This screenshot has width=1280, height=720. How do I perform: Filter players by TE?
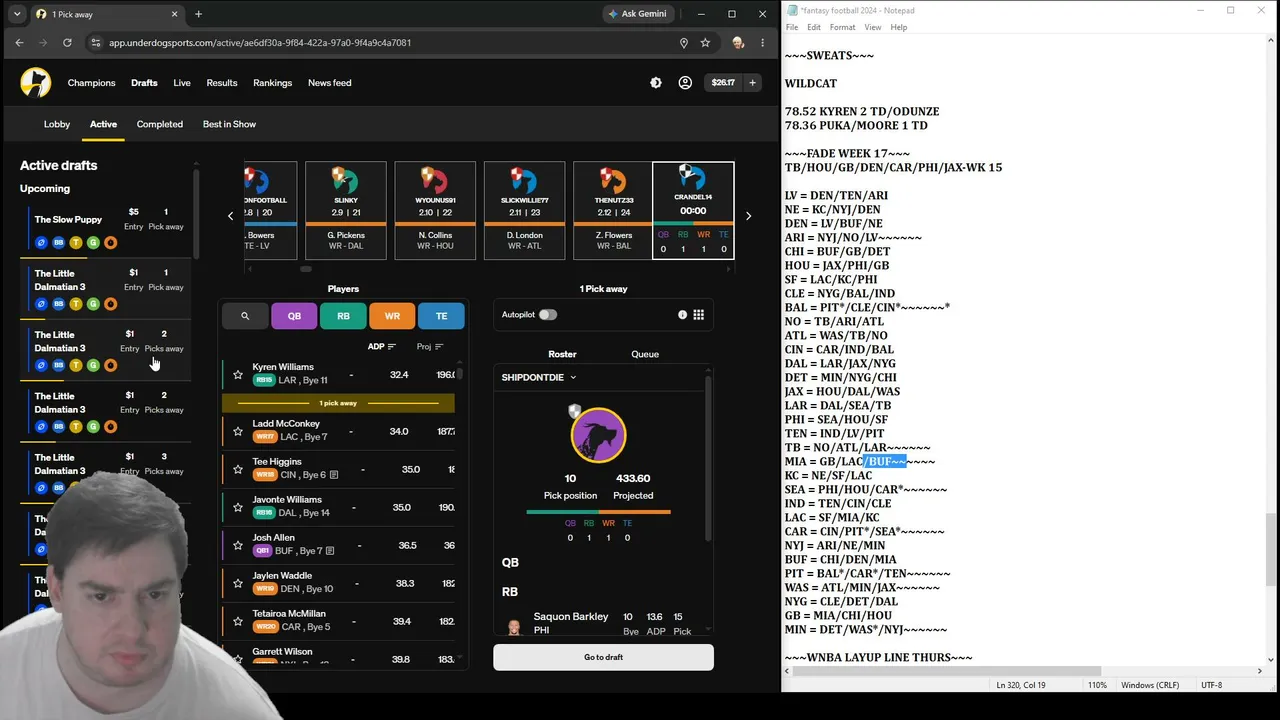(441, 316)
